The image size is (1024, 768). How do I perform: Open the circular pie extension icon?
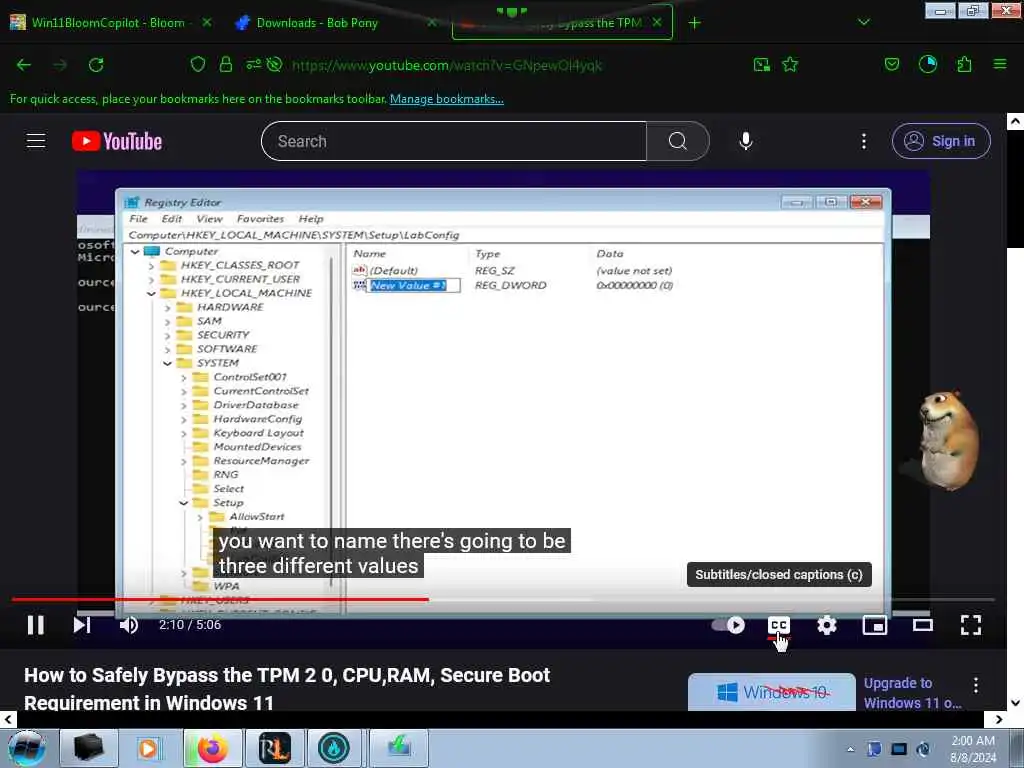pos(928,64)
